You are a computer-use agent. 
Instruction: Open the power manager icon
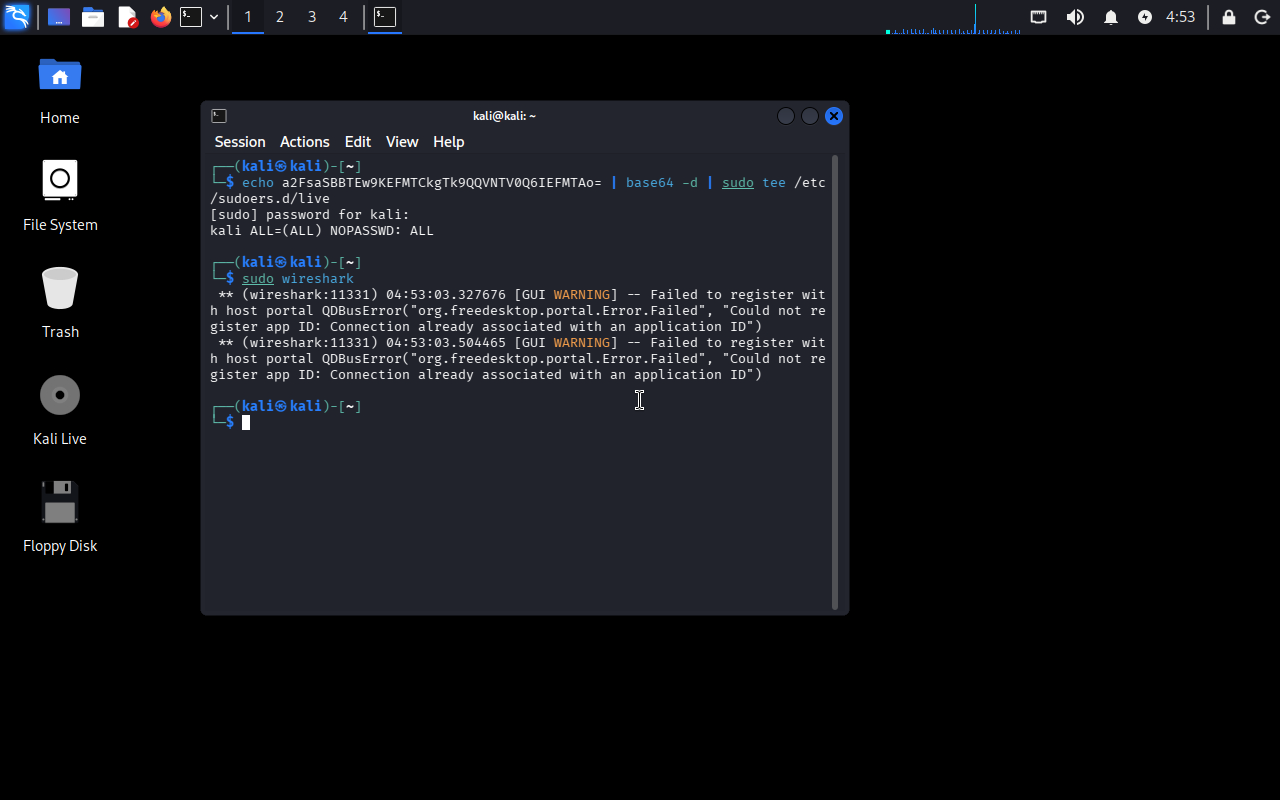tap(1145, 17)
